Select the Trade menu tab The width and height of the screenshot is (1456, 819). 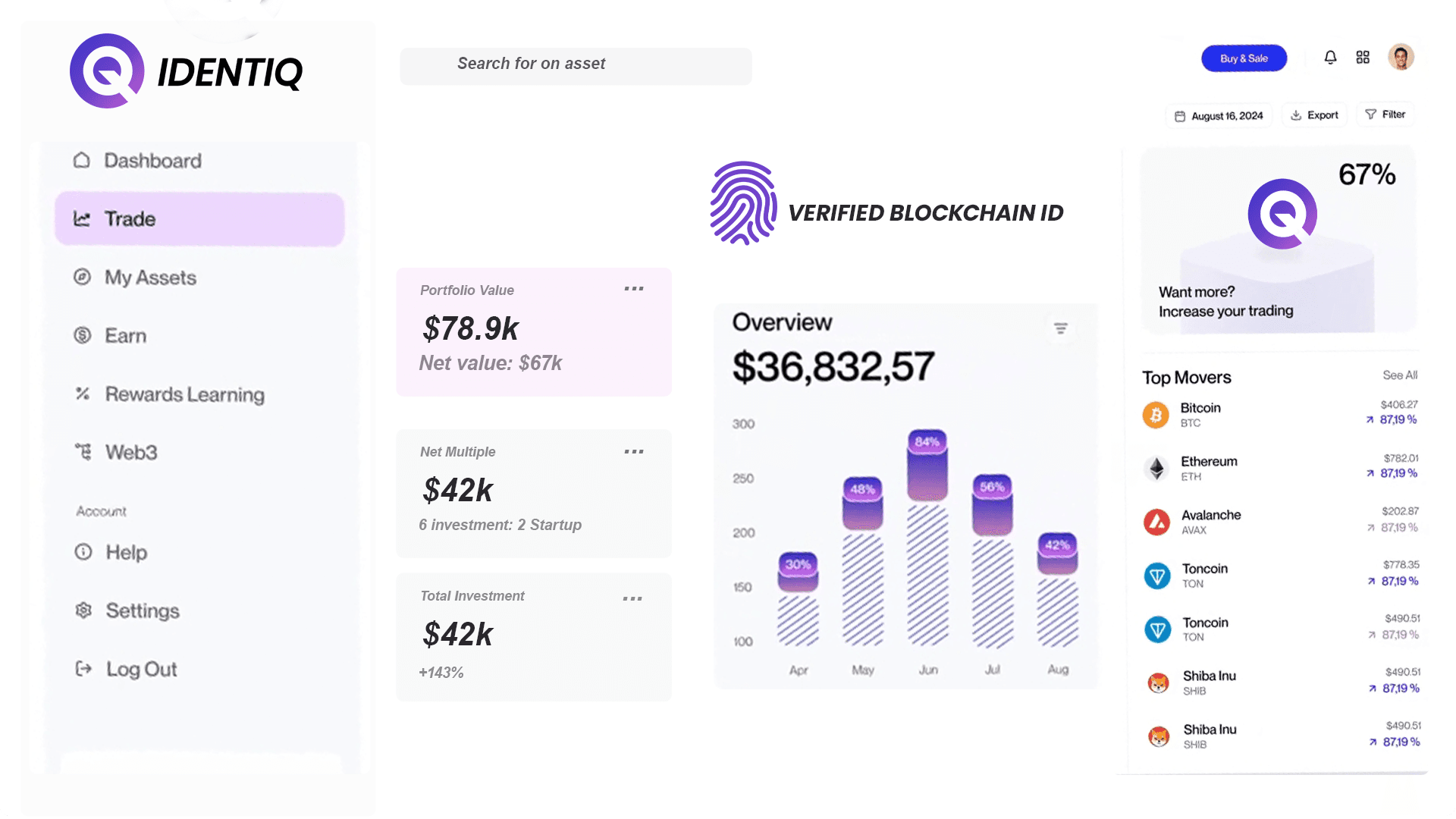(x=199, y=219)
